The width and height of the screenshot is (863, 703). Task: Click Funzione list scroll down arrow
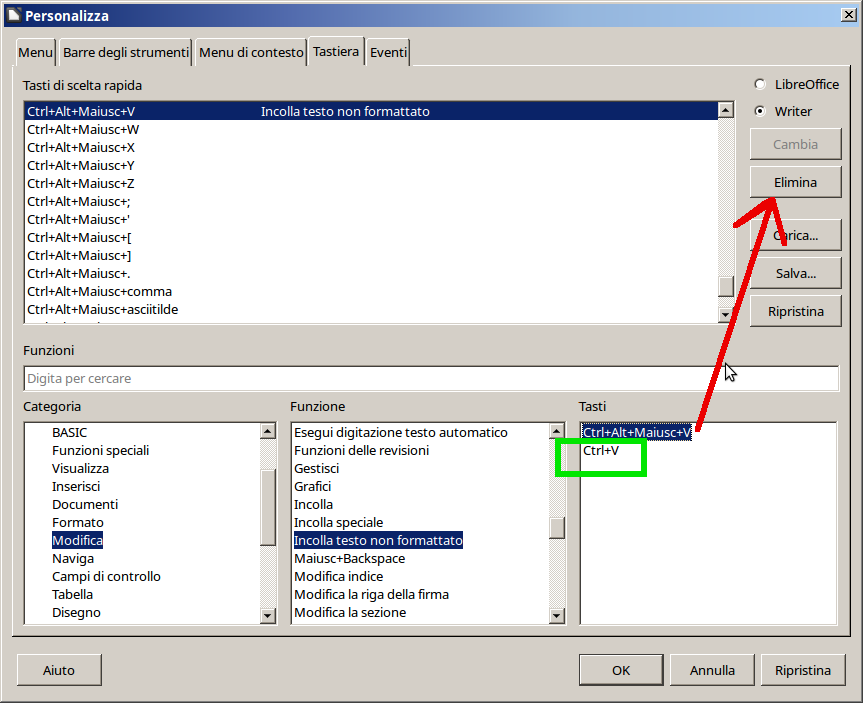click(x=557, y=615)
